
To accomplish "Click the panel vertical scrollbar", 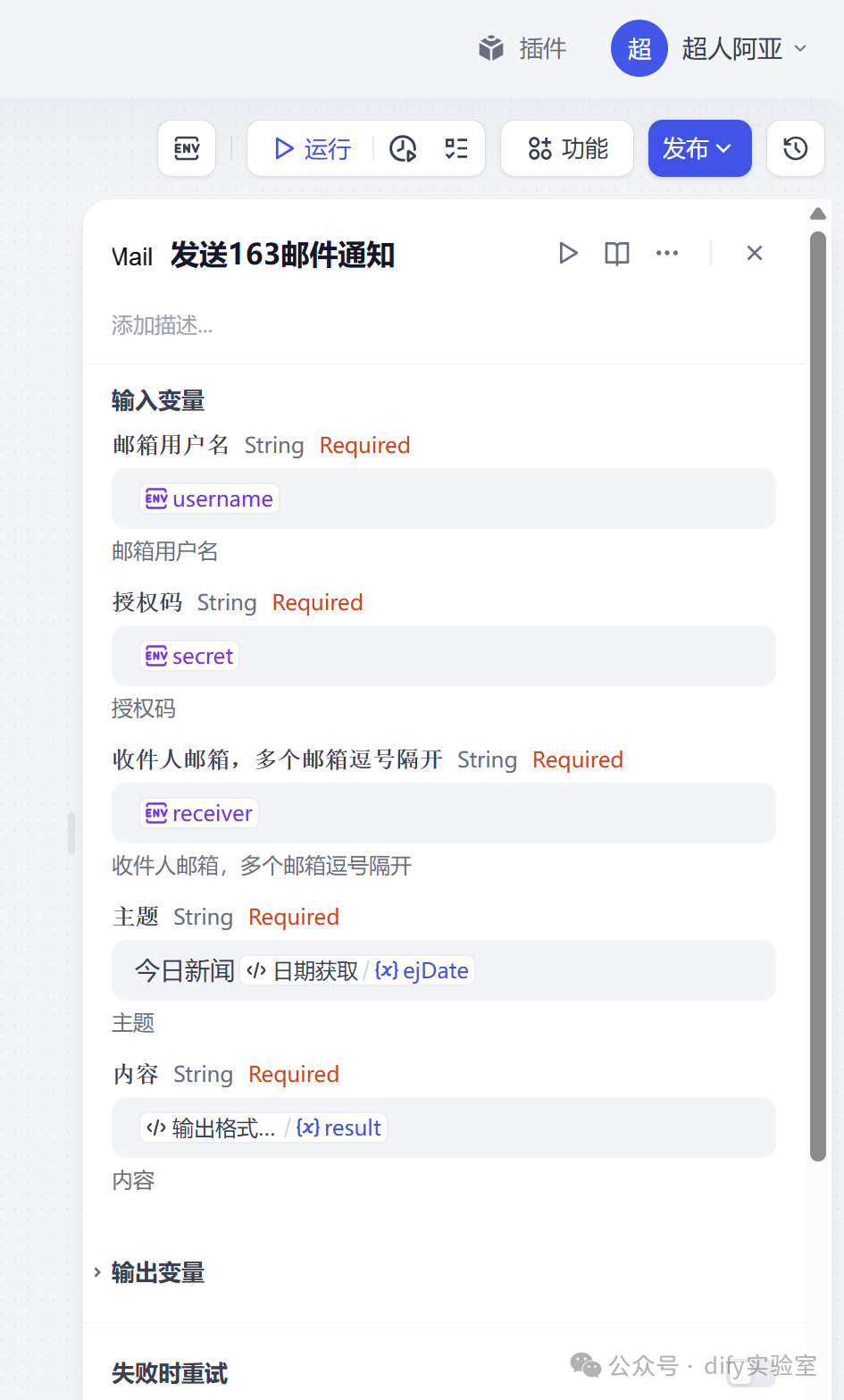I will [817, 697].
